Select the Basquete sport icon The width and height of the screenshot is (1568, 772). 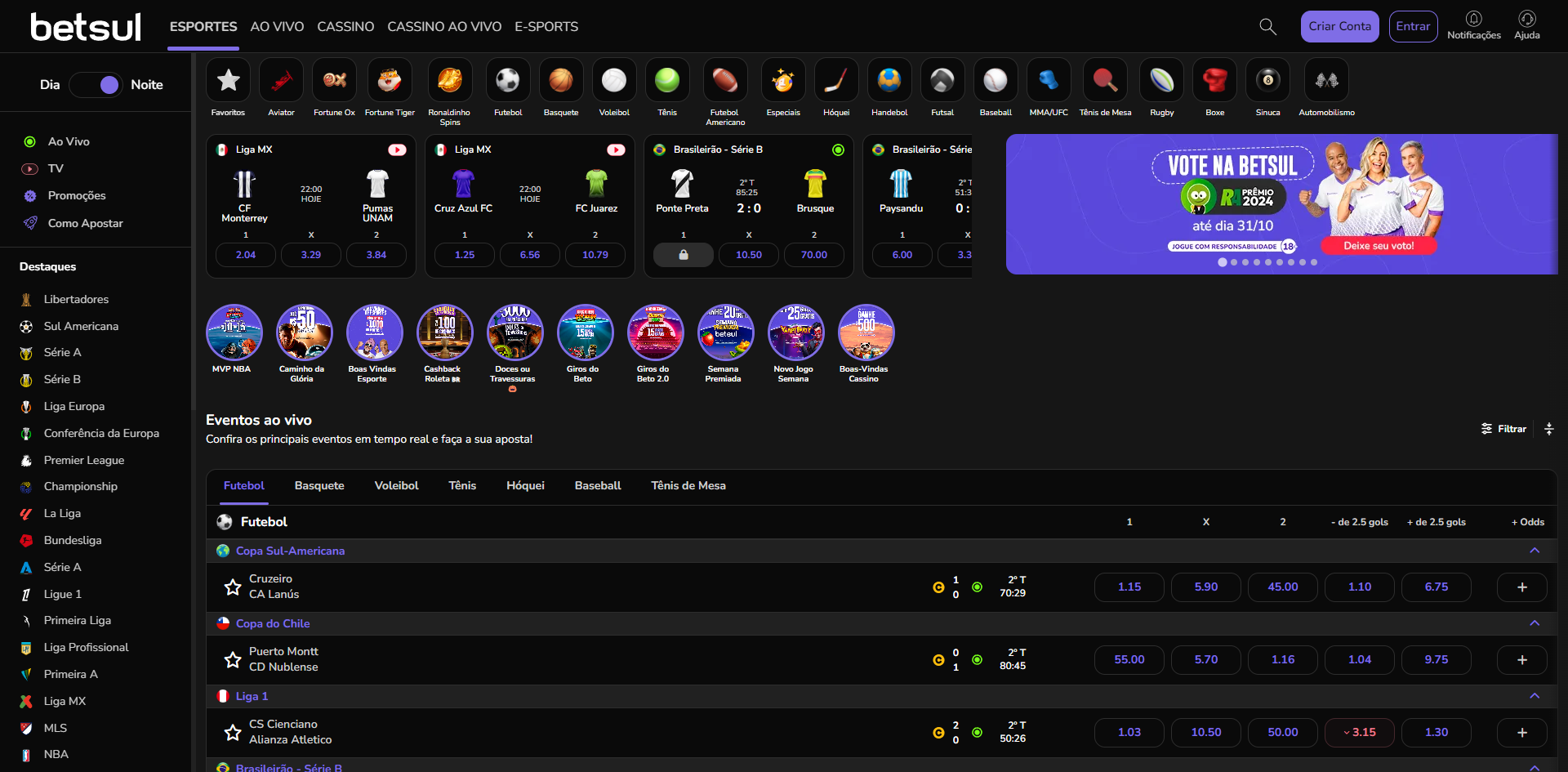pyautogui.click(x=561, y=80)
